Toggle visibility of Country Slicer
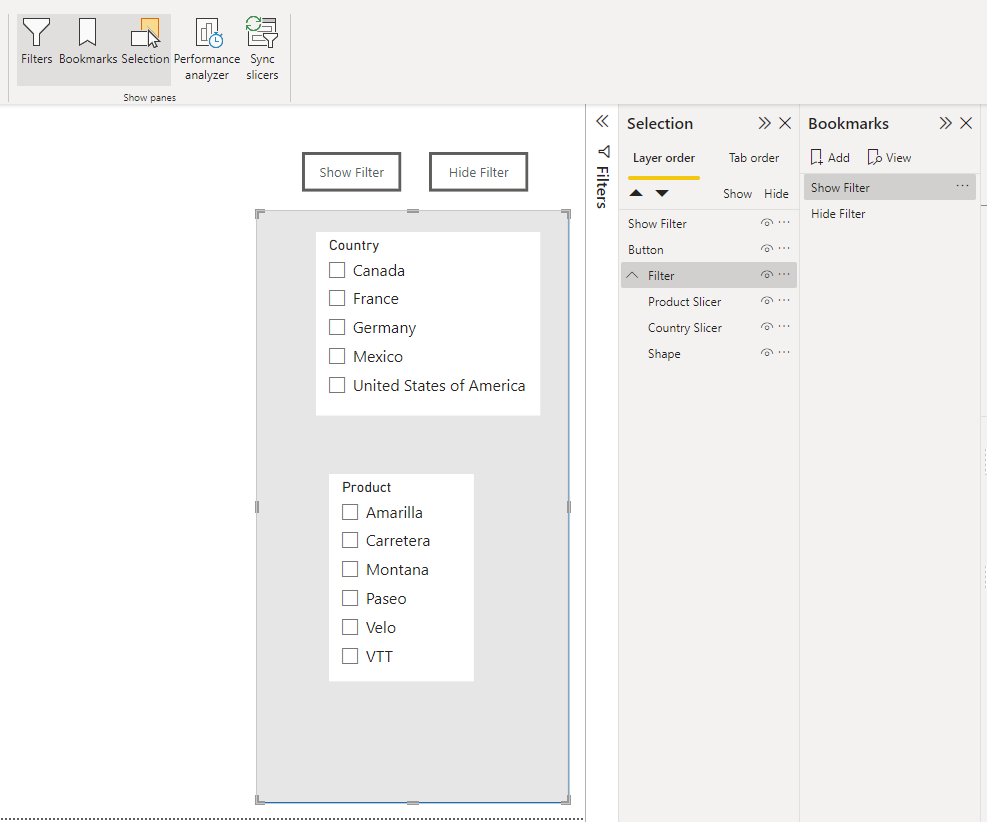The height and width of the screenshot is (822, 987). (x=767, y=327)
